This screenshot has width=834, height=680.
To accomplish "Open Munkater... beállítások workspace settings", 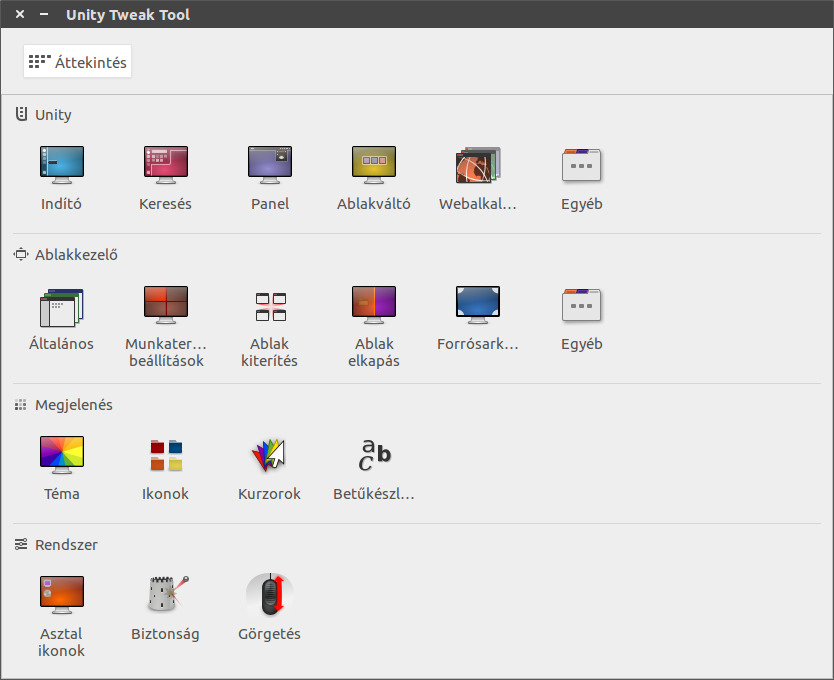I will coord(166,327).
